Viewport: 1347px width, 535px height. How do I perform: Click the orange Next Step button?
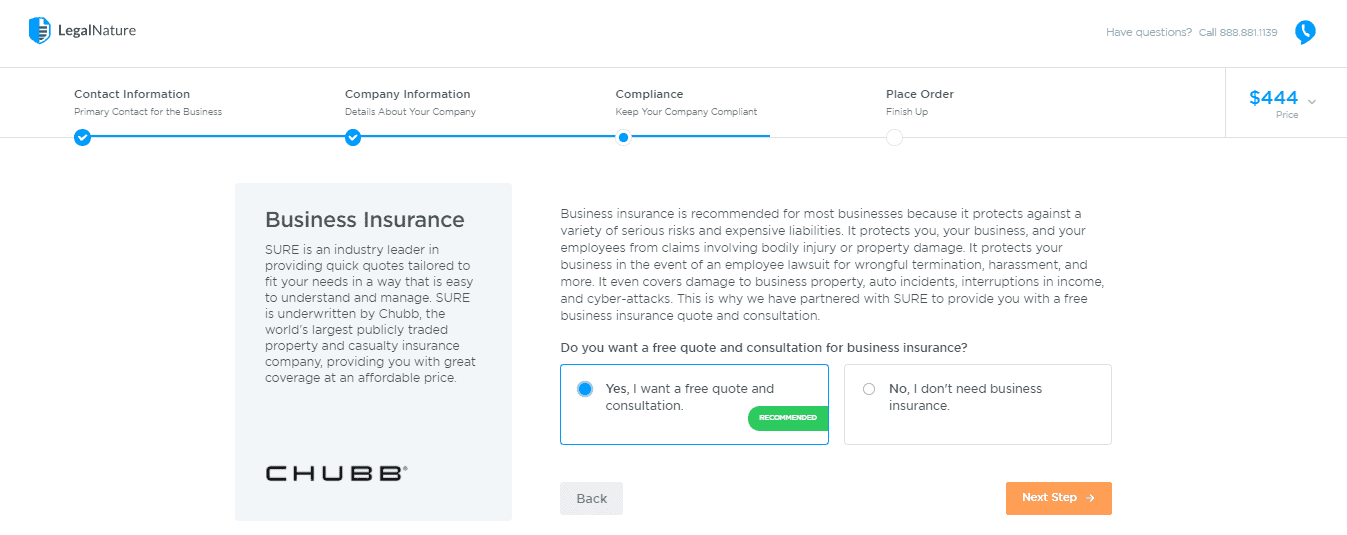point(1058,498)
